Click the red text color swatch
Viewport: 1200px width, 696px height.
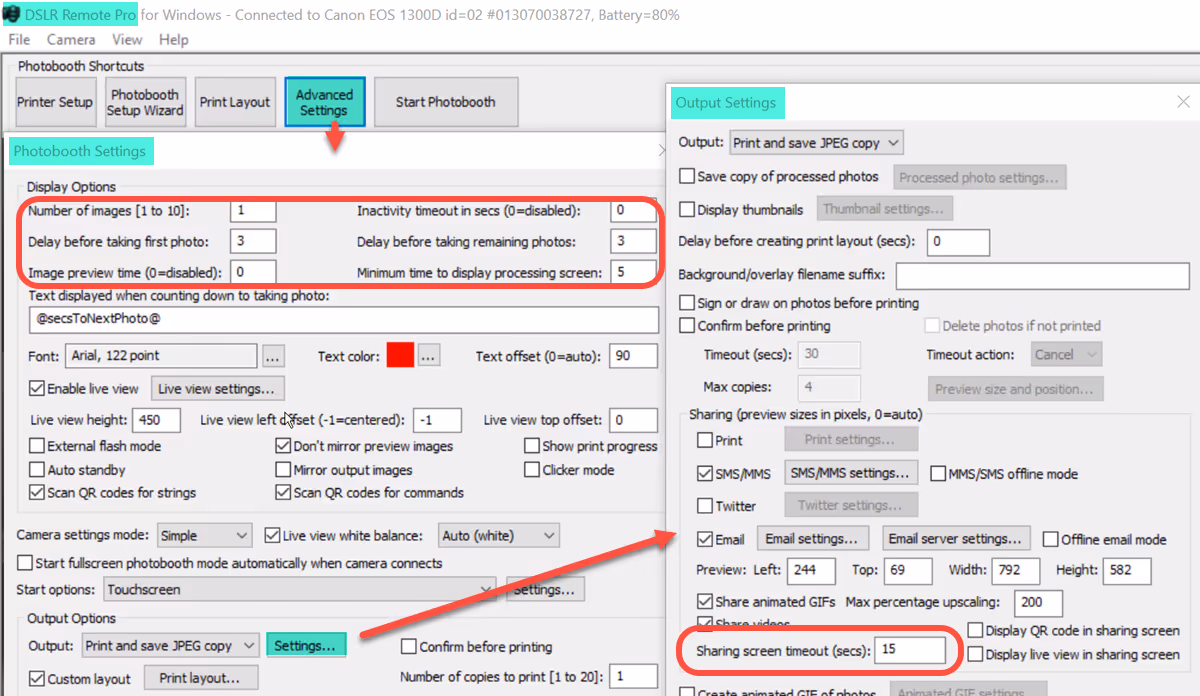(400, 355)
